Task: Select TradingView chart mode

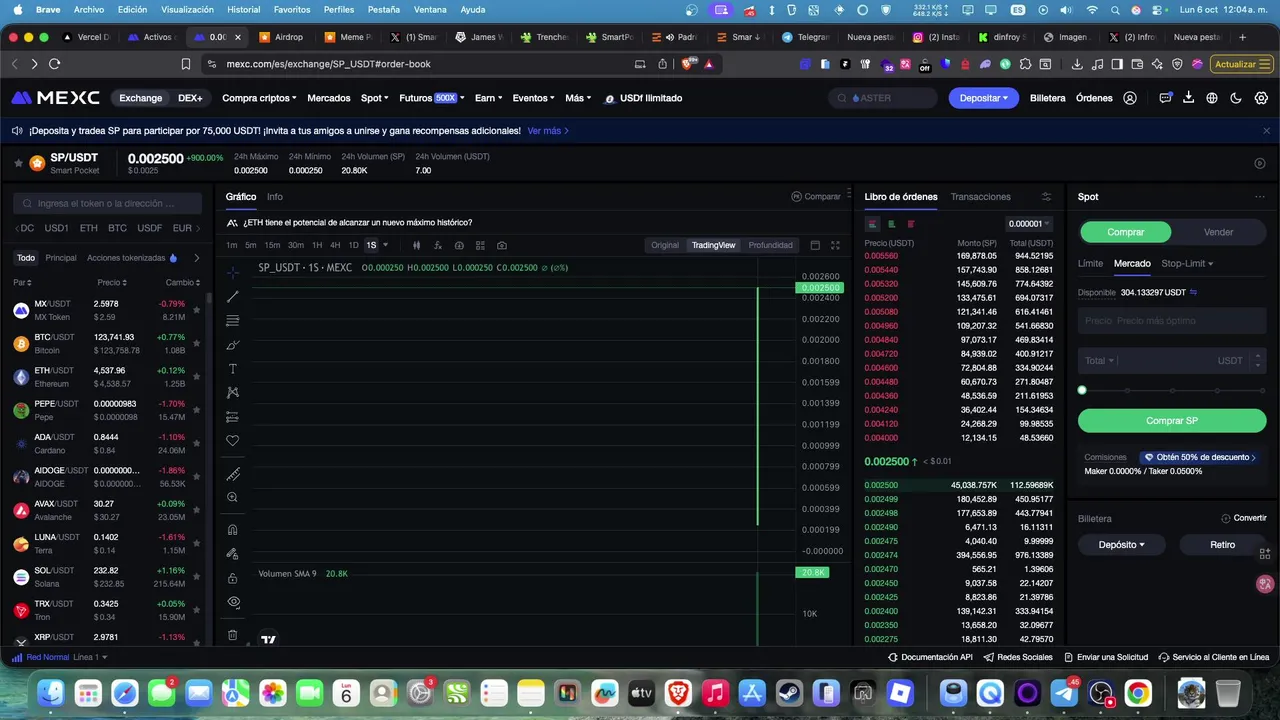Action: coord(713,245)
